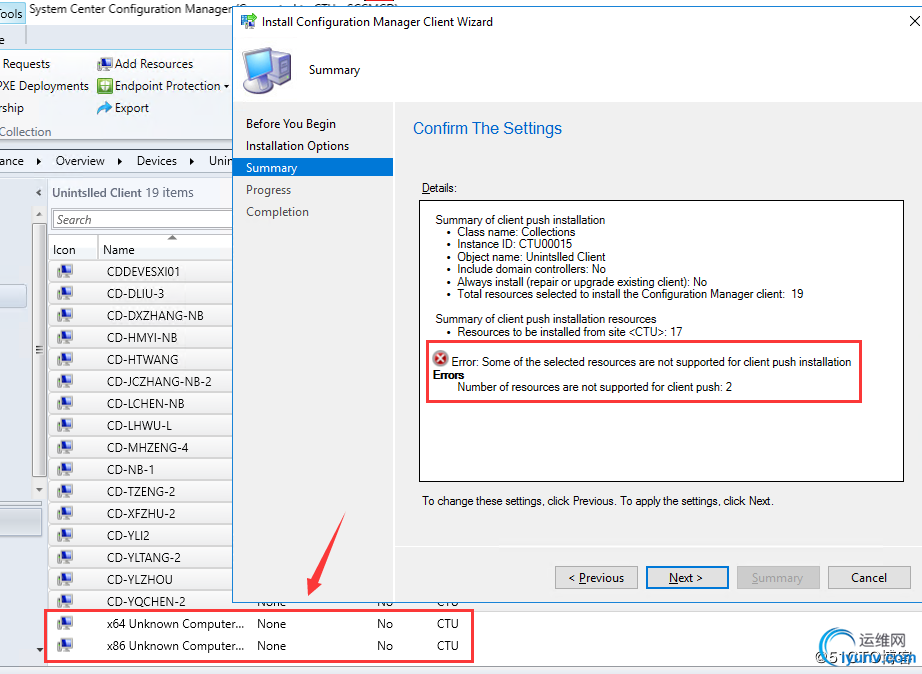Viewport: 922px width, 674px height.
Task: Select icon for x64 Unknown Computer
Action: point(65,623)
